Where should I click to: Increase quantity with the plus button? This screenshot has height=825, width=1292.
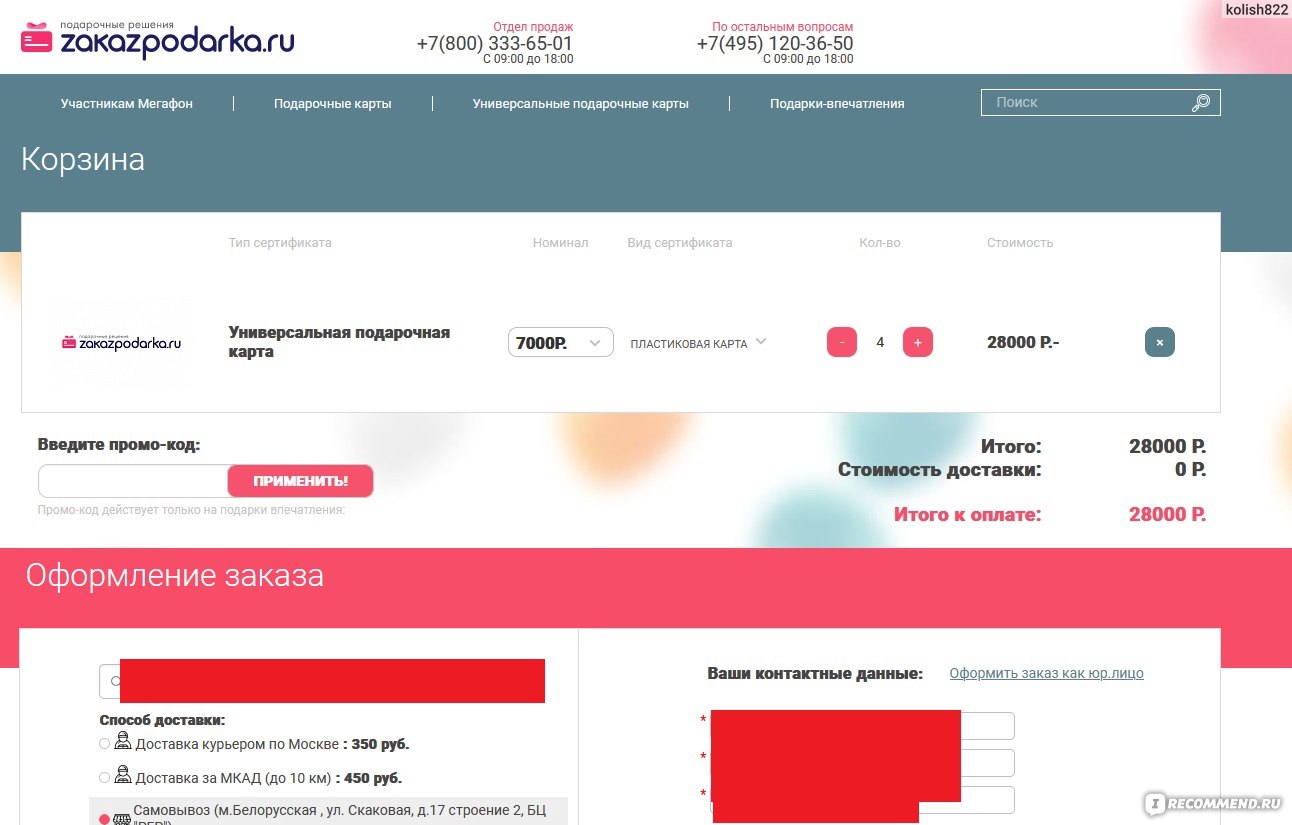tap(917, 342)
